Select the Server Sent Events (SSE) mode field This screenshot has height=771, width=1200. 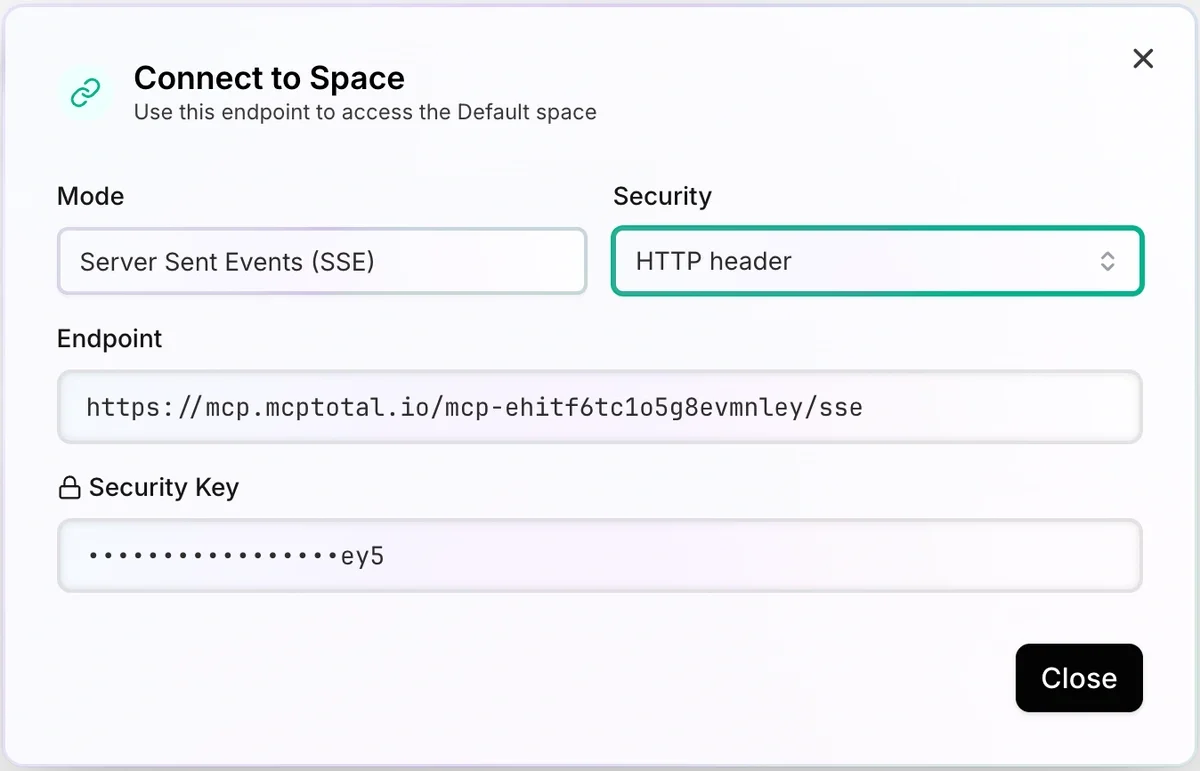coord(321,262)
